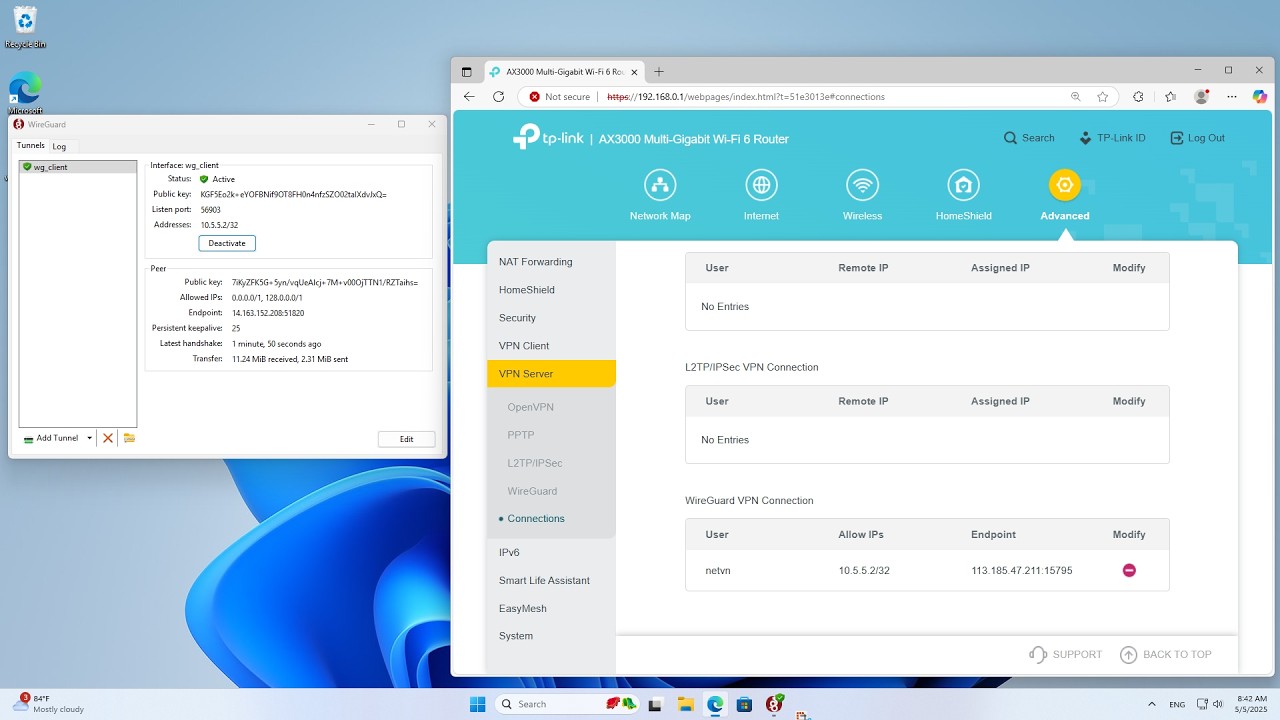Viewport: 1280px width, 720px height.
Task: Open weather widget on taskbar
Action: click(49, 704)
